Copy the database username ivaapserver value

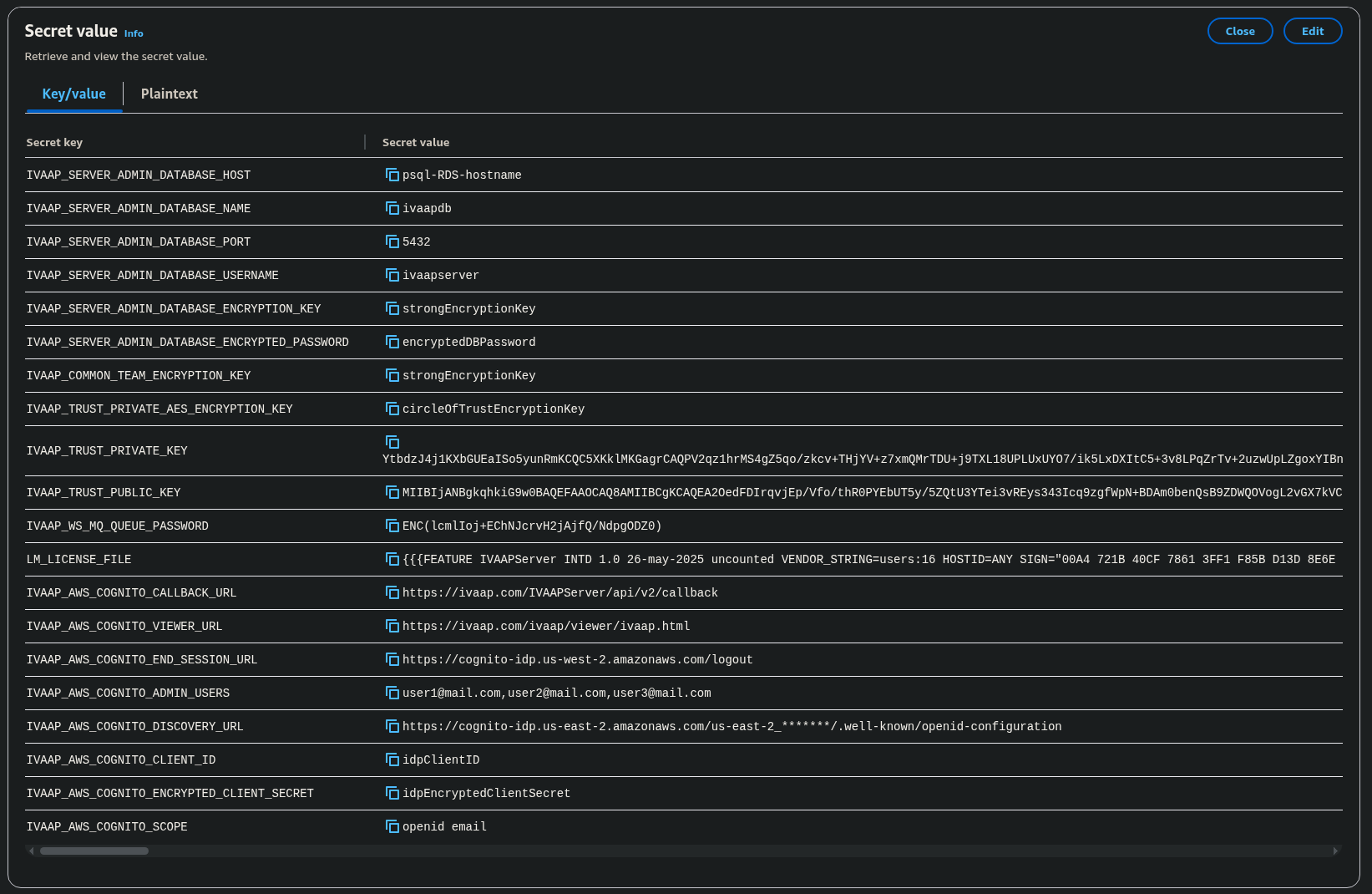392,275
